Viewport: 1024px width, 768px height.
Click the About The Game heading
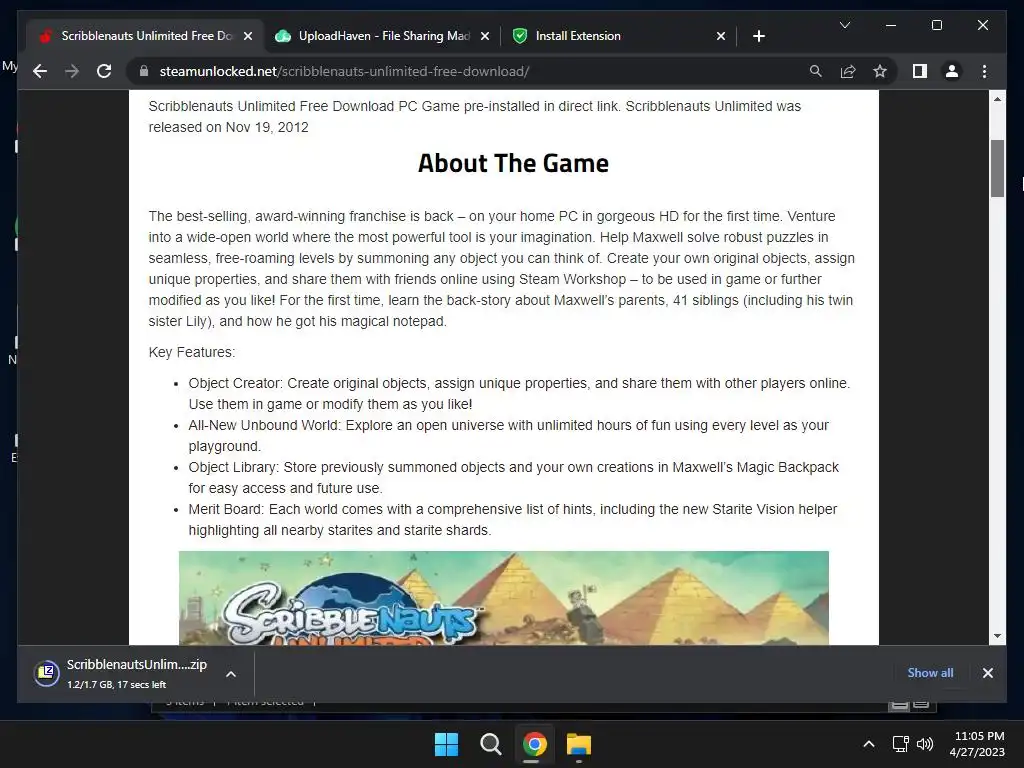[x=513, y=163]
